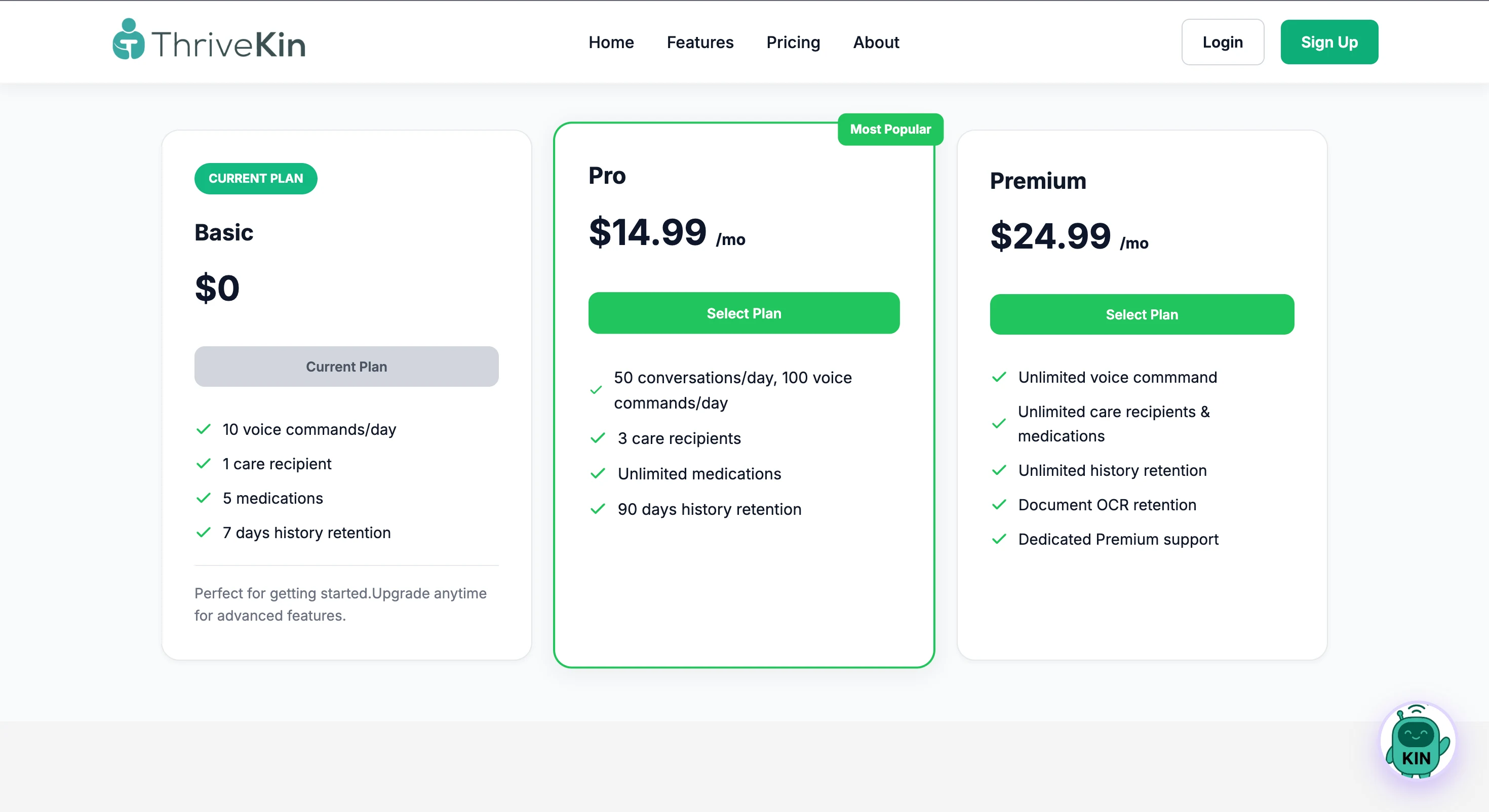1489x812 pixels.
Task: Click checkmark next to Document OCR retention
Action: tap(999, 505)
